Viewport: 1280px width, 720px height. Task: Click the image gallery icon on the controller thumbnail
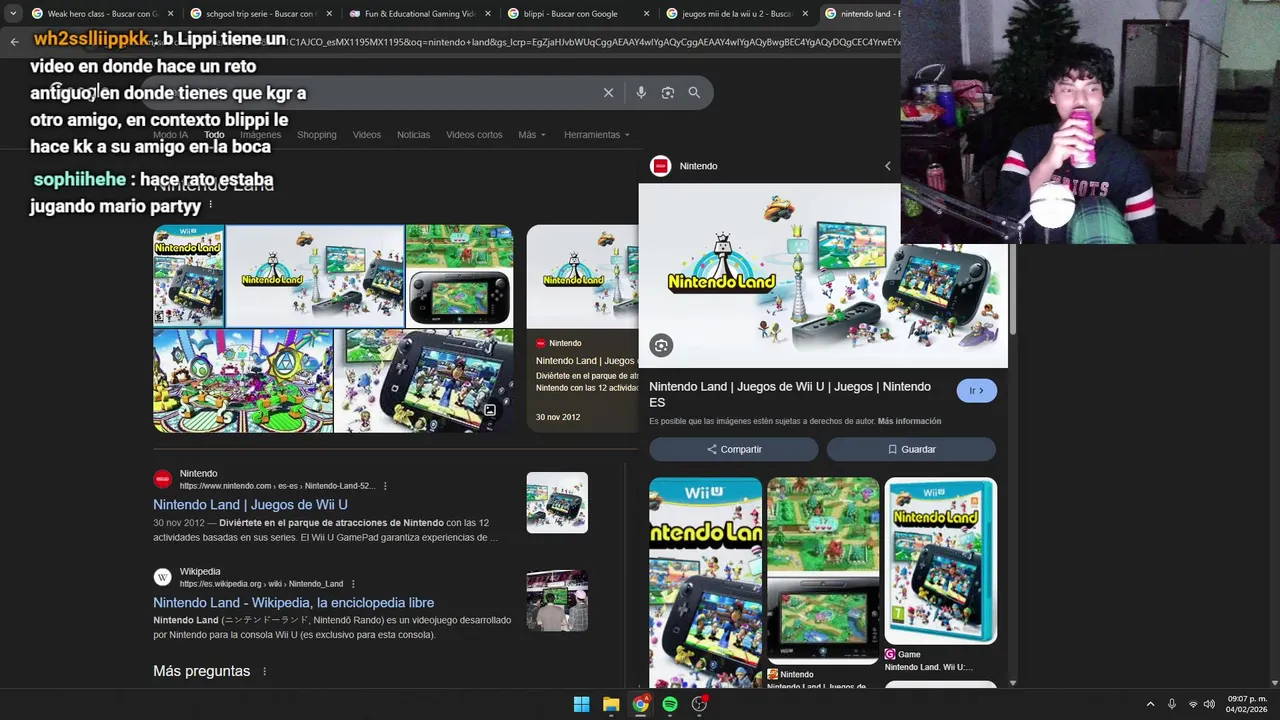pos(490,410)
